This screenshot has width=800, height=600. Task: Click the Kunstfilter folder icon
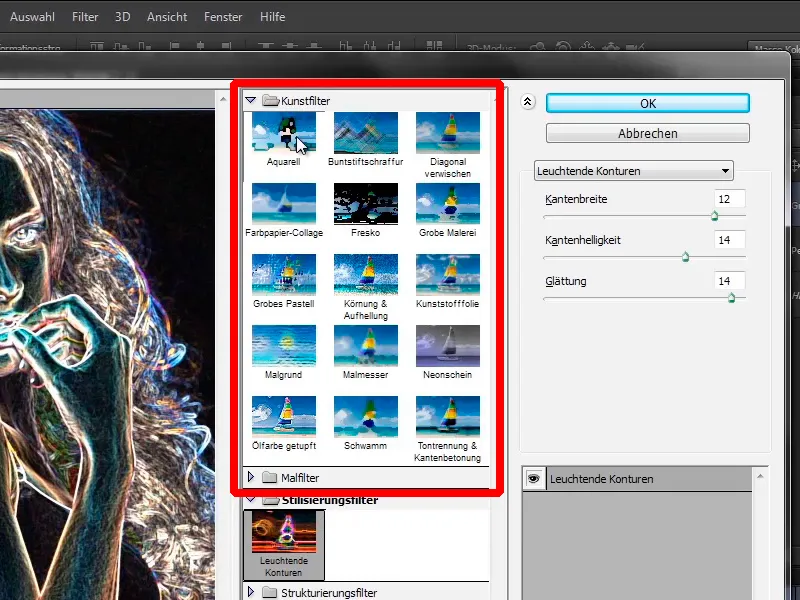click(x=270, y=101)
